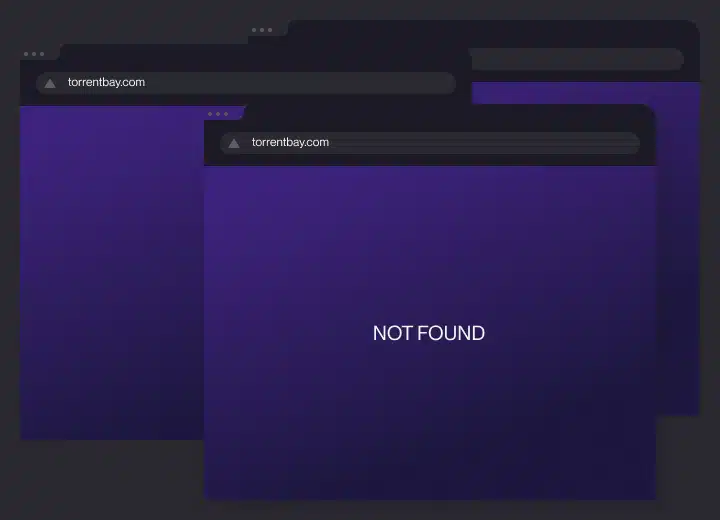Click the NOT FOUND text
Screen dimensions: 720x520
pos(428,333)
